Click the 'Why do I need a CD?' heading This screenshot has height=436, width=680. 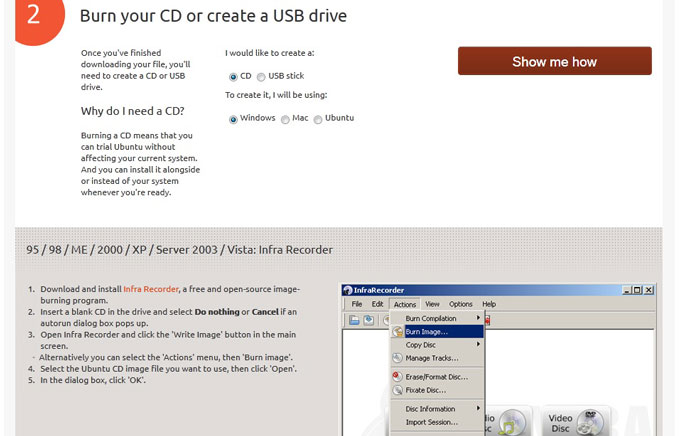coord(133,111)
